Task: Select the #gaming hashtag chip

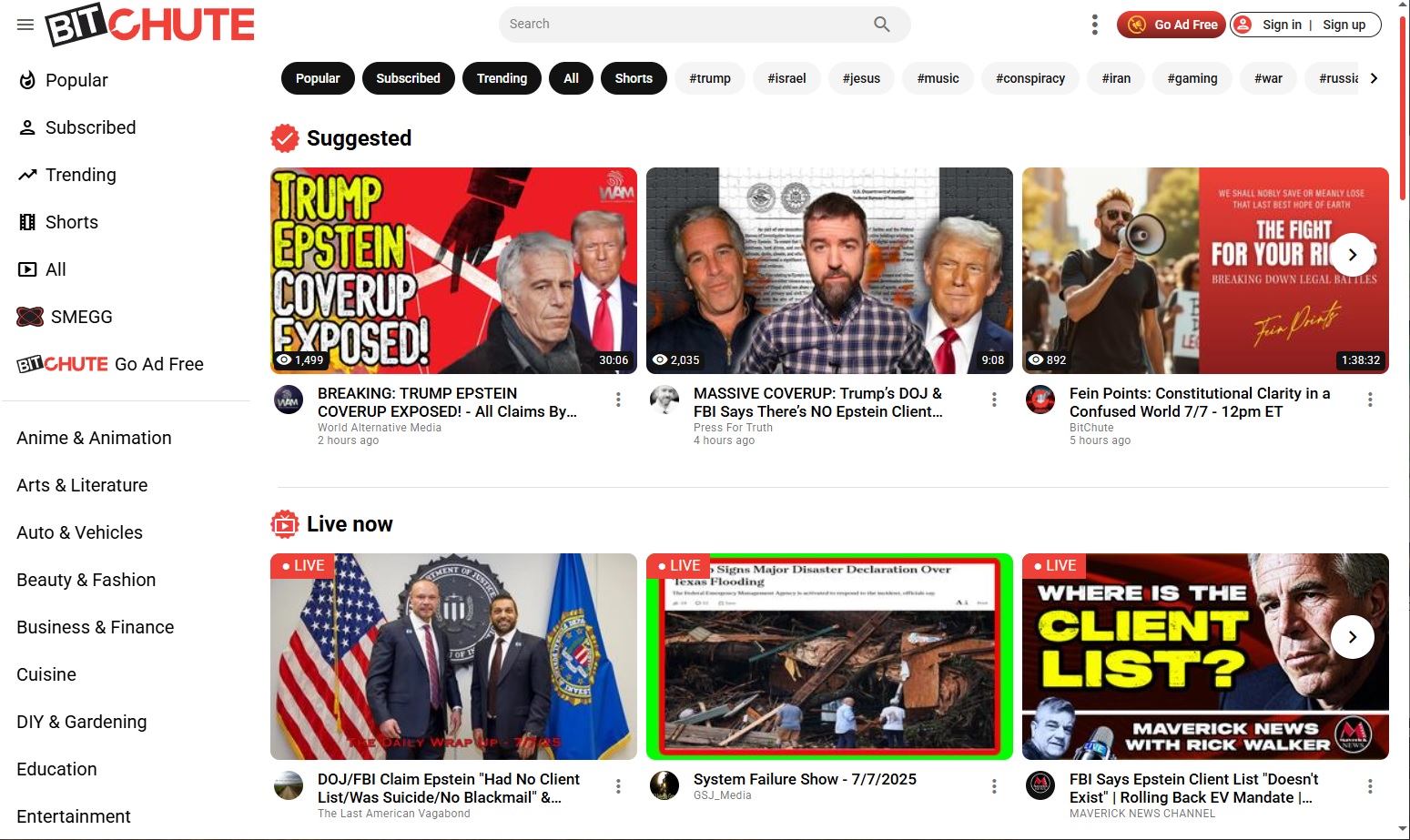Action: tap(1192, 78)
